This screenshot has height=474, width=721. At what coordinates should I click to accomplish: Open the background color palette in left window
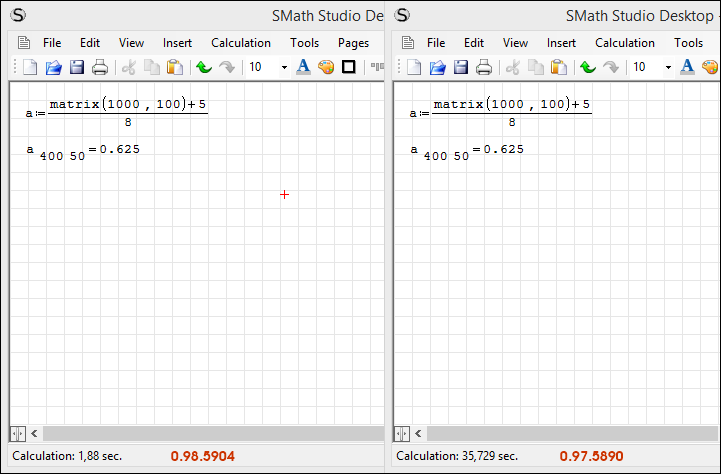tap(326, 67)
